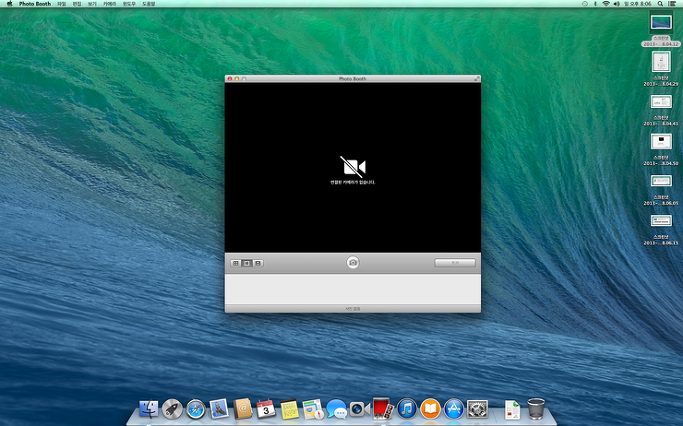Image resolution: width=683 pixels, height=426 pixels.
Task: Open the Trash in Dock
Action: (x=536, y=409)
